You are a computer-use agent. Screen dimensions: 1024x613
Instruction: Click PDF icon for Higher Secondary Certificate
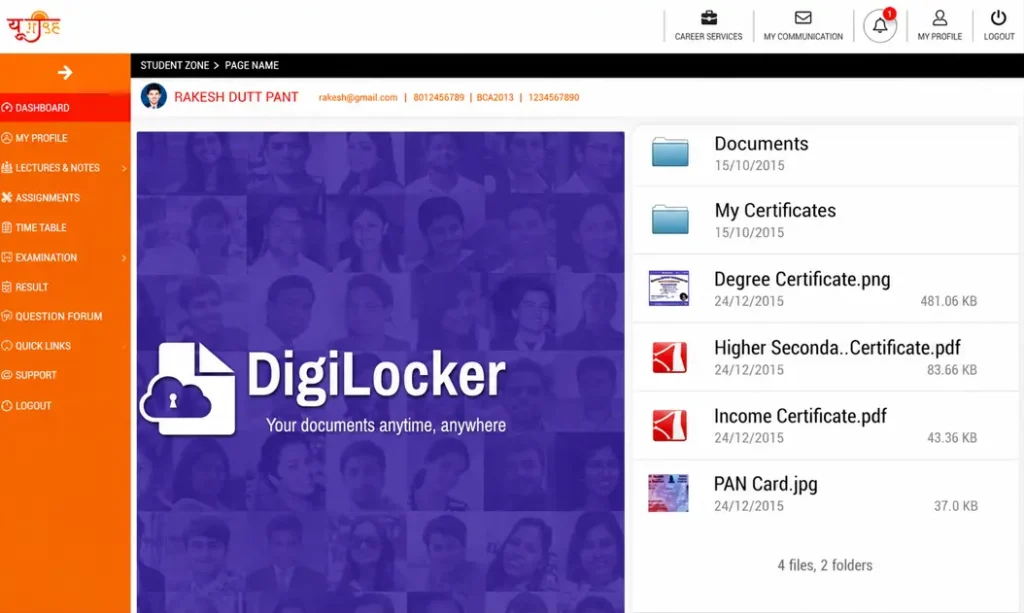(669, 357)
